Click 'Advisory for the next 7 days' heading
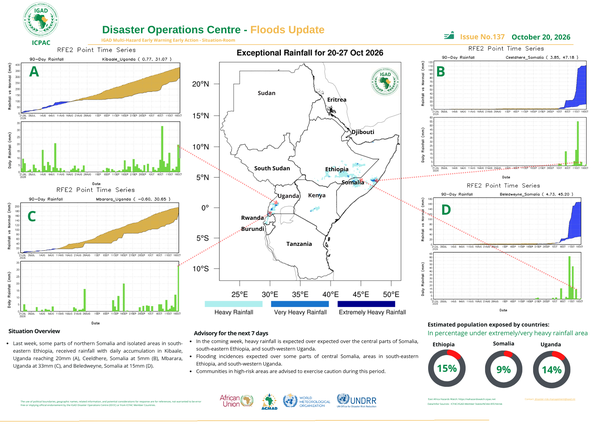This screenshot has height=424, width=600. click(231, 333)
